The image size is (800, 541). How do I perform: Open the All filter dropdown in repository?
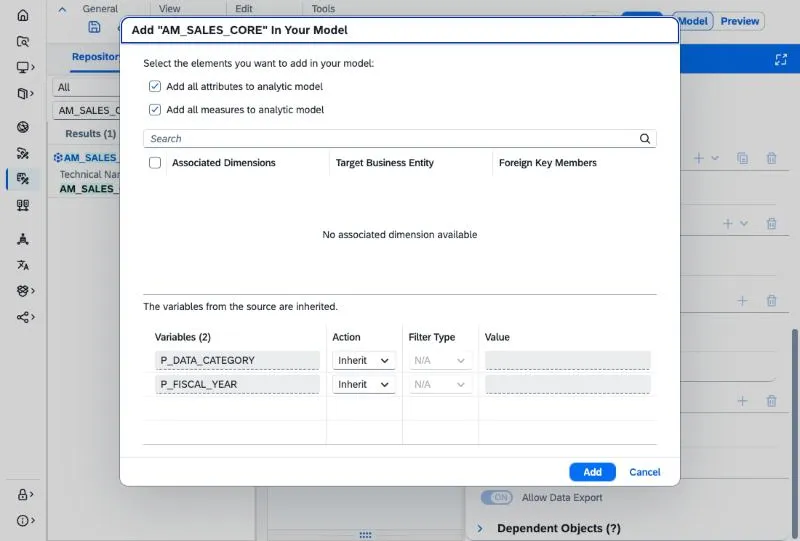86,87
